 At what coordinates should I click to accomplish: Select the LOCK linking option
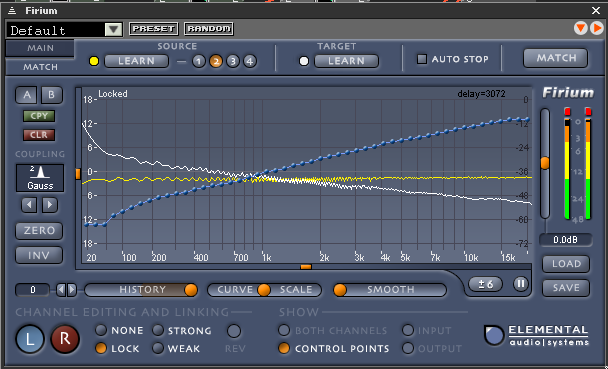(101, 348)
